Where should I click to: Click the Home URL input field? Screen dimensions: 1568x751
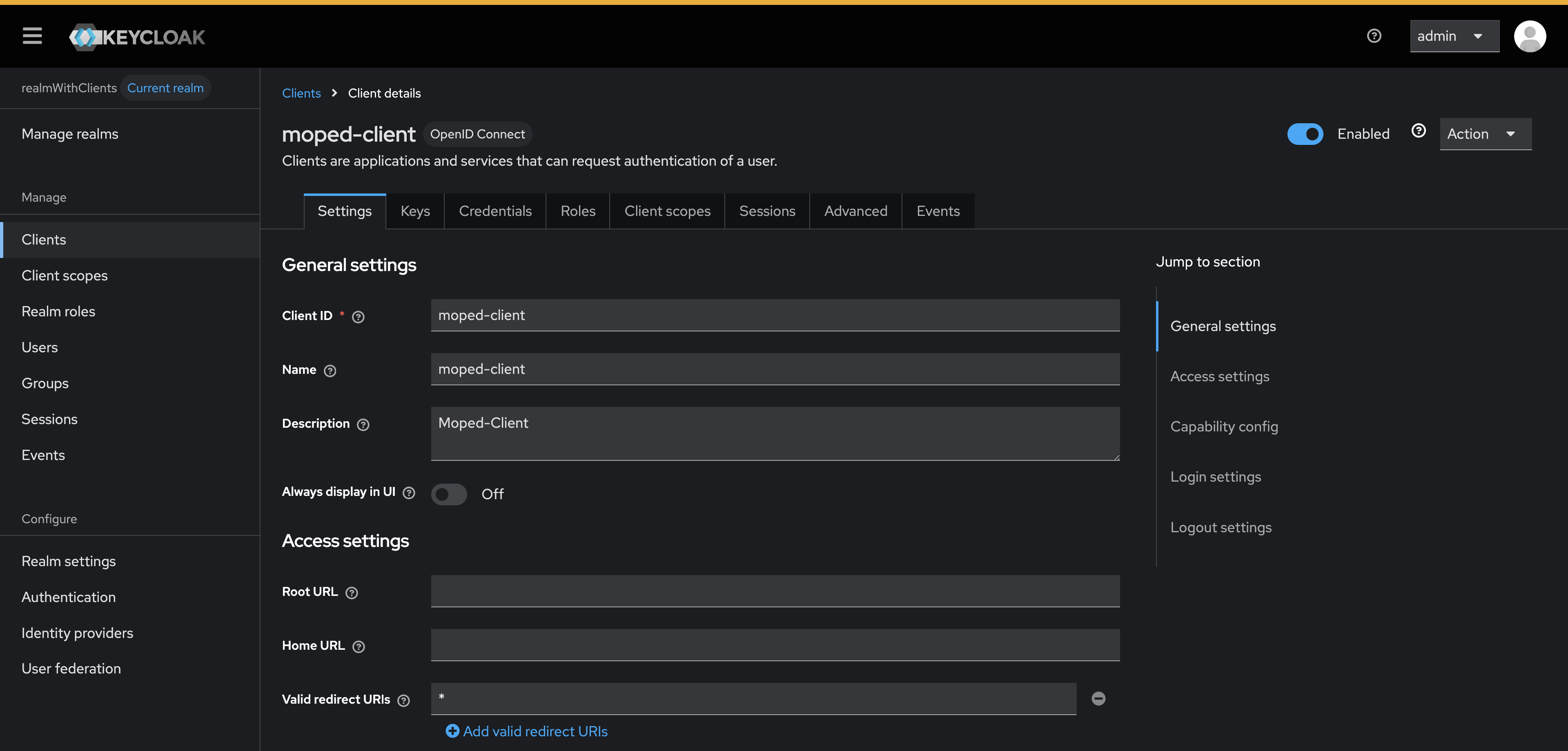(774, 645)
